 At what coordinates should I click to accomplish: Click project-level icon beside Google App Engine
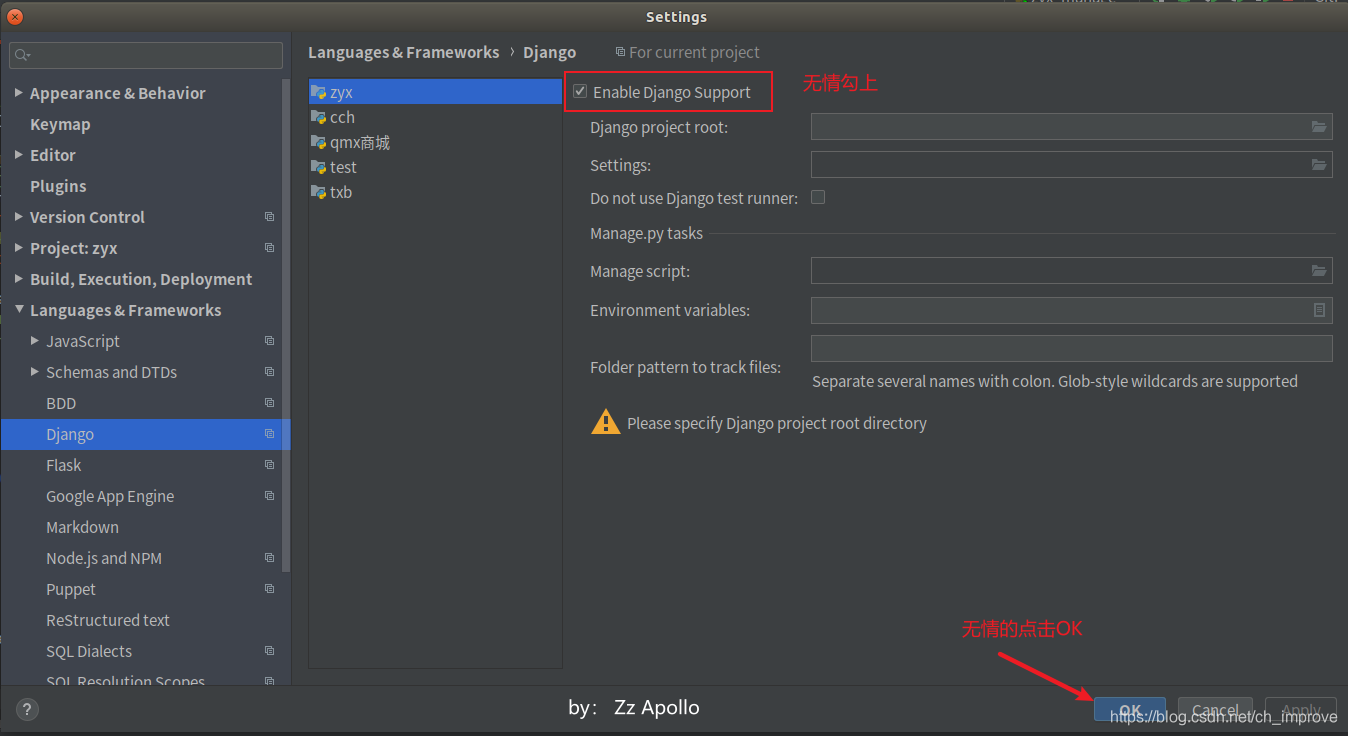click(x=269, y=496)
